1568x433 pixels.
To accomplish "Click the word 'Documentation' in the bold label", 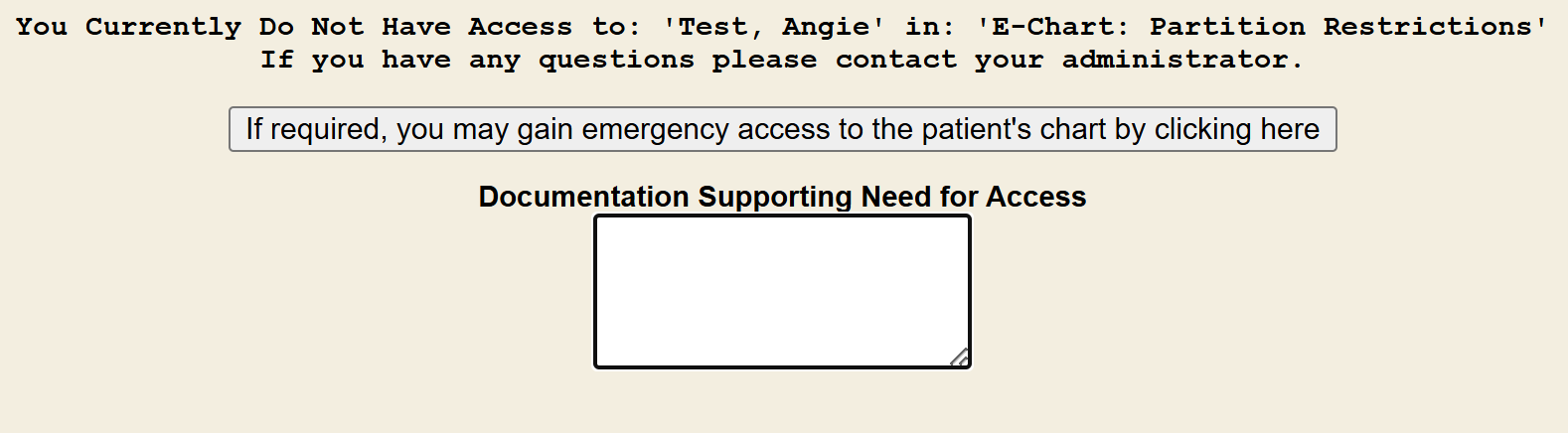I will point(583,197).
